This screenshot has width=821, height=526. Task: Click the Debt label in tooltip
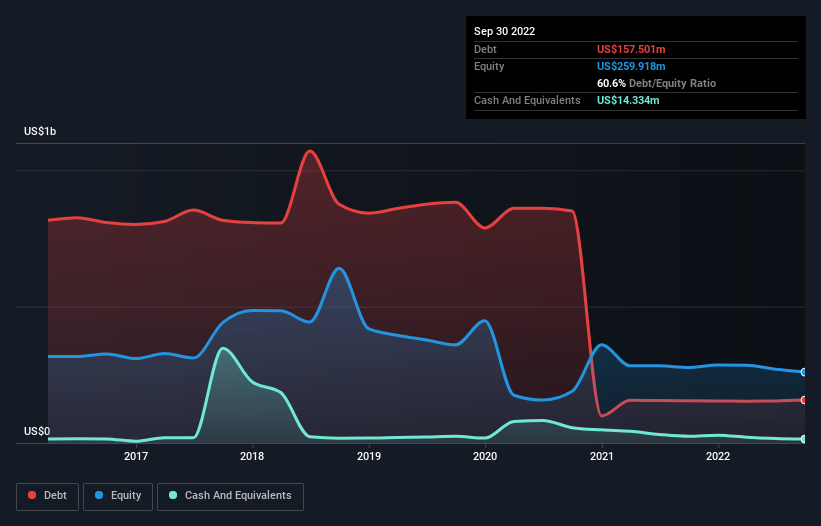tap(485, 49)
